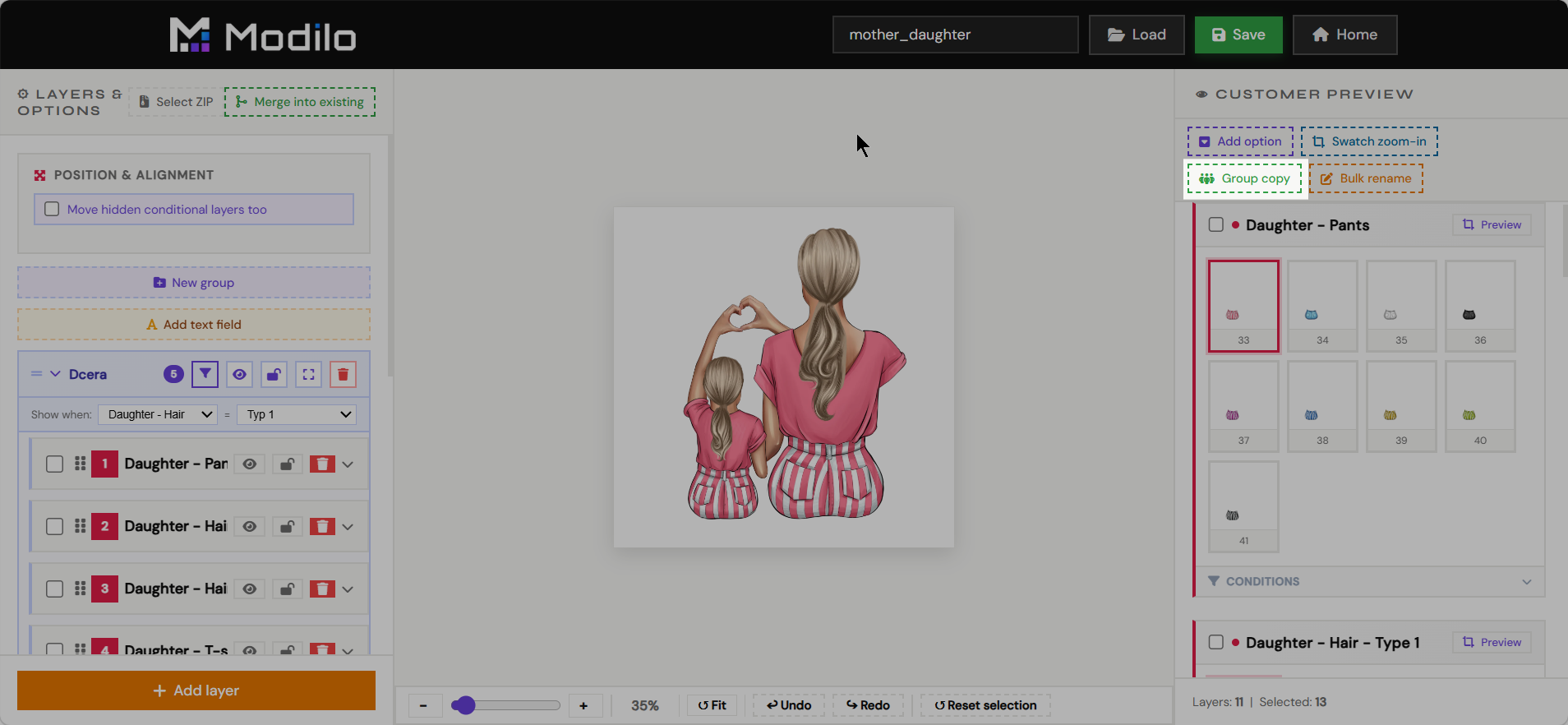Open the Daughter - Hair condition dropdown

click(x=158, y=414)
